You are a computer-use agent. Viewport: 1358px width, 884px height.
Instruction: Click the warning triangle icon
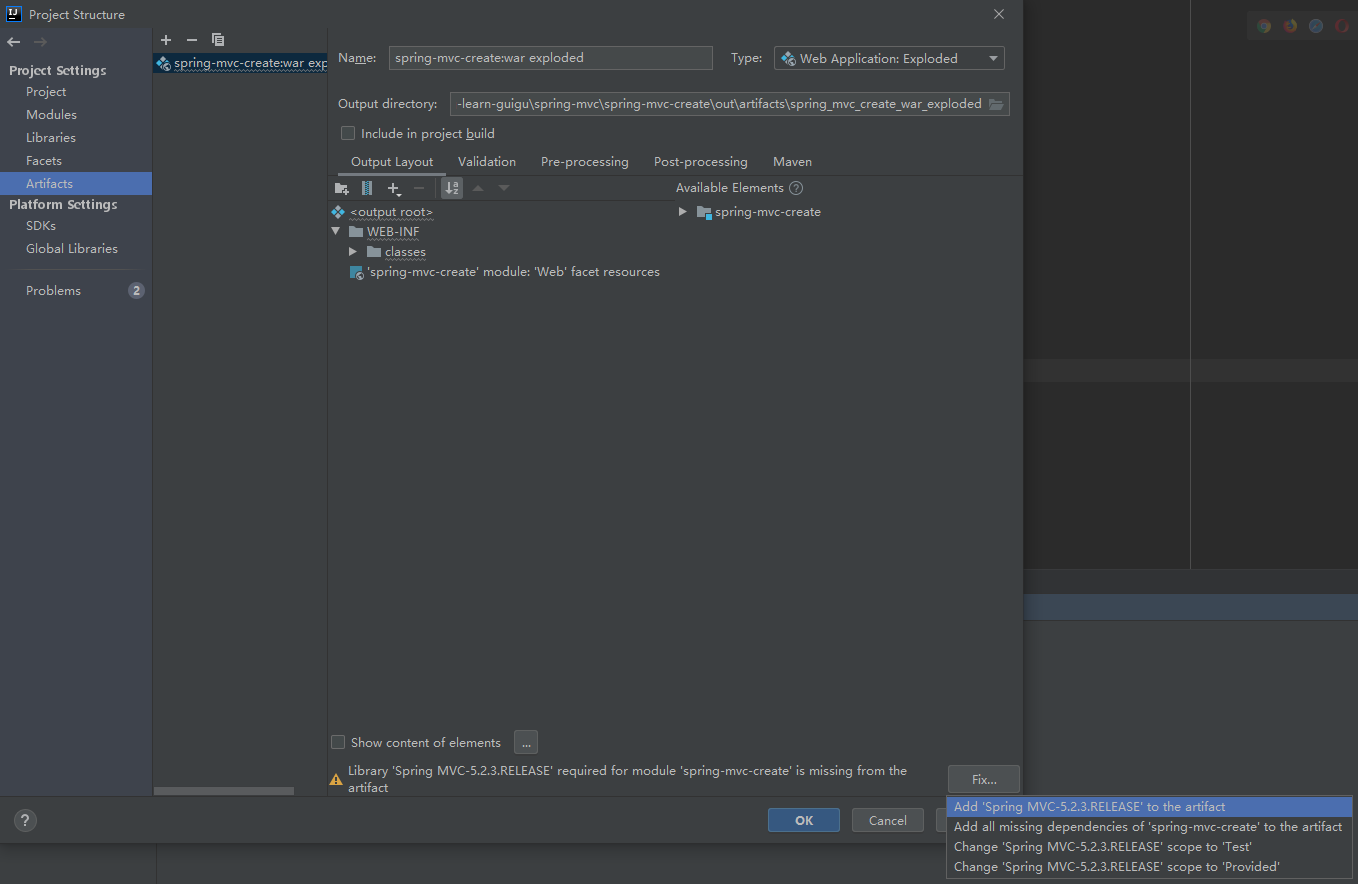(x=336, y=780)
